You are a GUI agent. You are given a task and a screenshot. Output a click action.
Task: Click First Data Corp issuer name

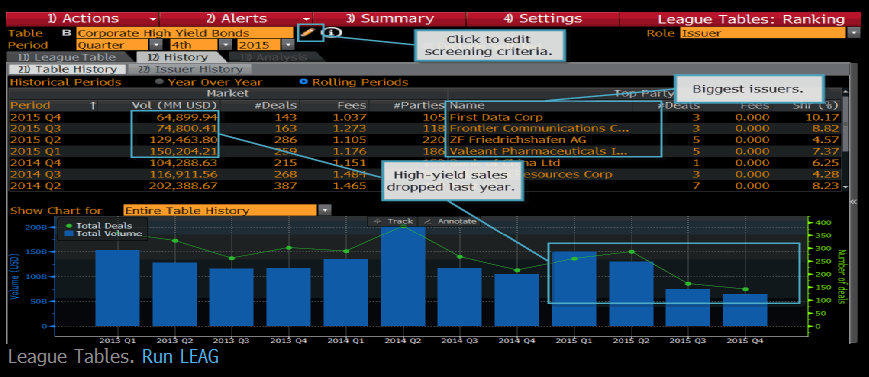pos(496,117)
